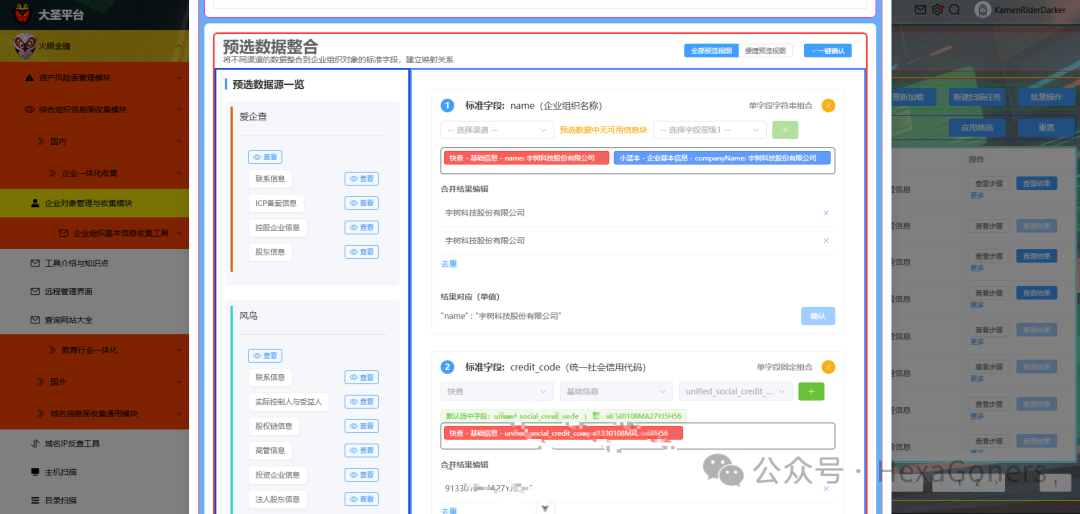1080x514 pixels.
Task: Click the search magnifier icon in header
Action: click(955, 10)
